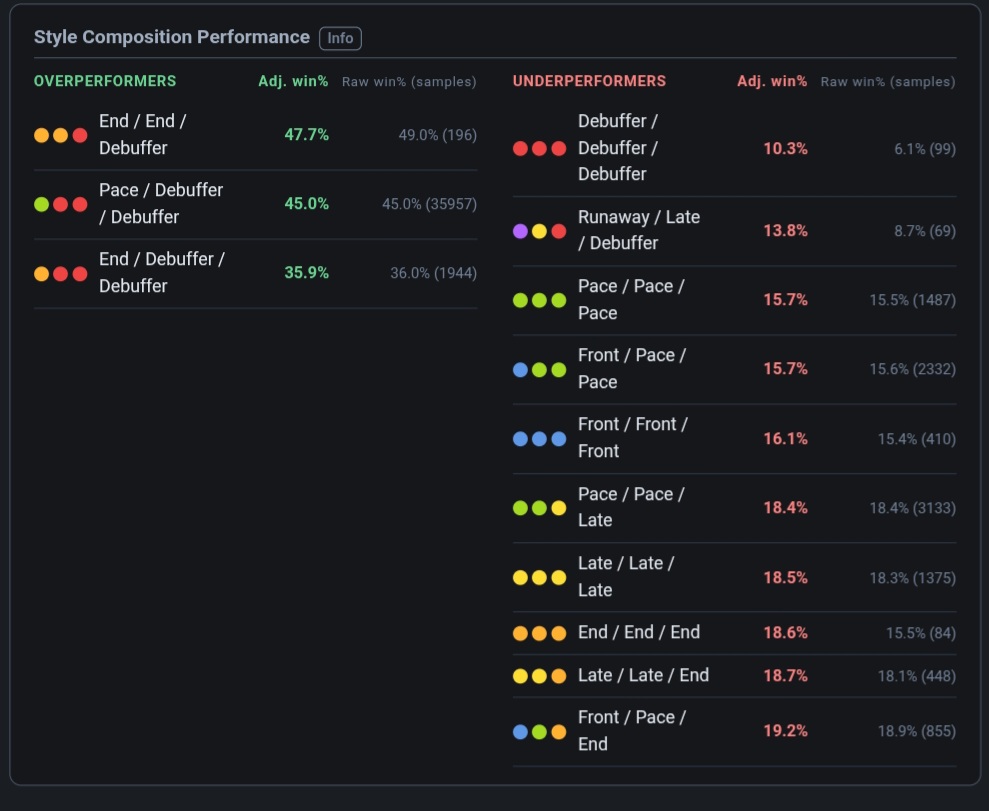The width and height of the screenshot is (989, 811).
Task: Click the 6.1% (99) raw win value
Action: point(925,149)
